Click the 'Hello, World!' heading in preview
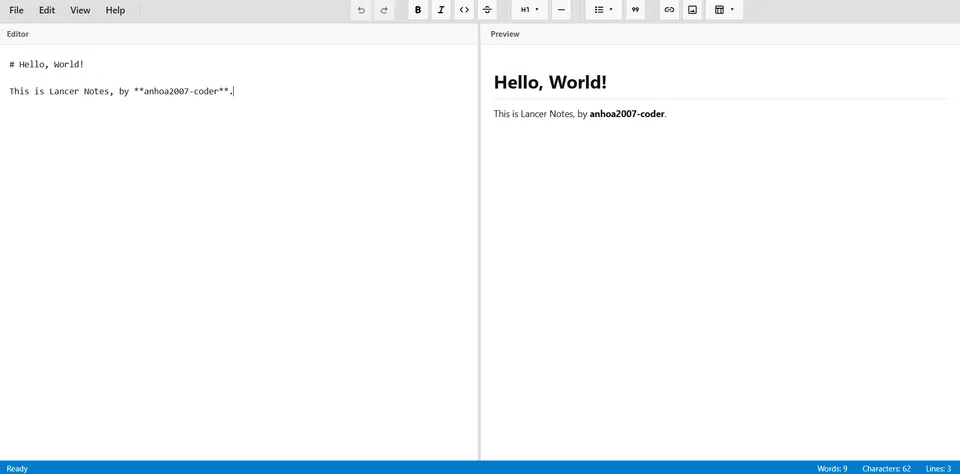 (x=550, y=82)
